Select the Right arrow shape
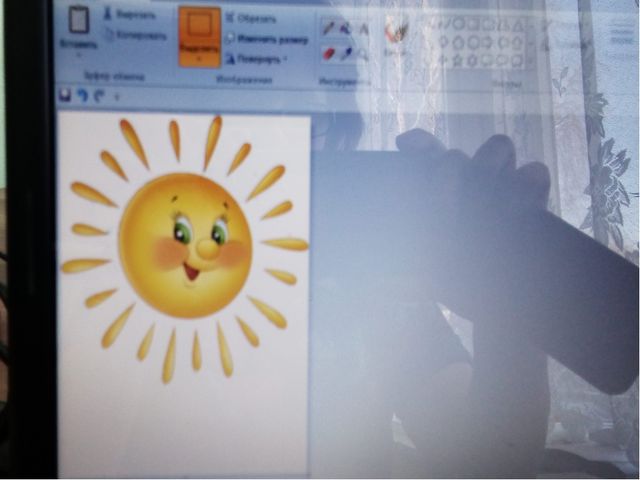This screenshot has width=640, height=480. pyautogui.click(x=487, y=42)
